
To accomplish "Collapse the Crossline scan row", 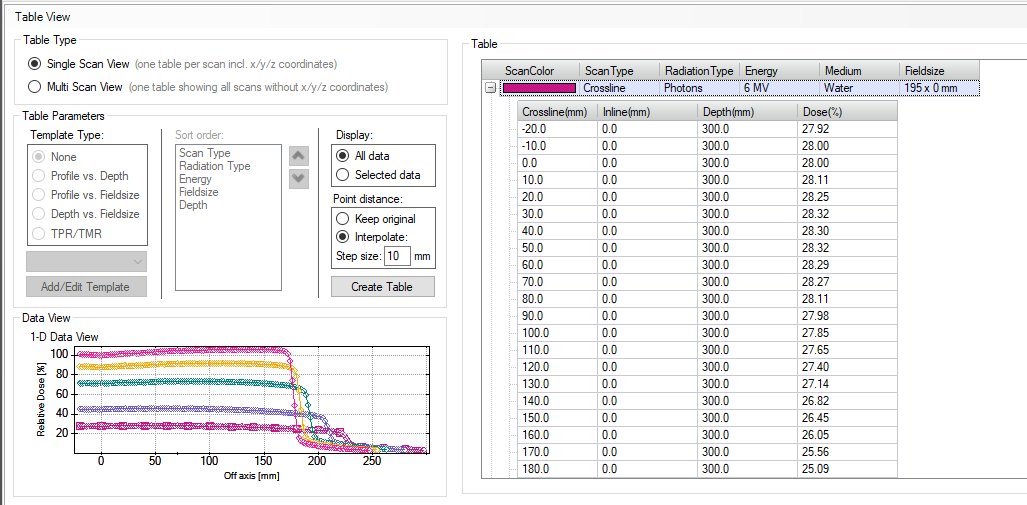I will (x=490, y=88).
